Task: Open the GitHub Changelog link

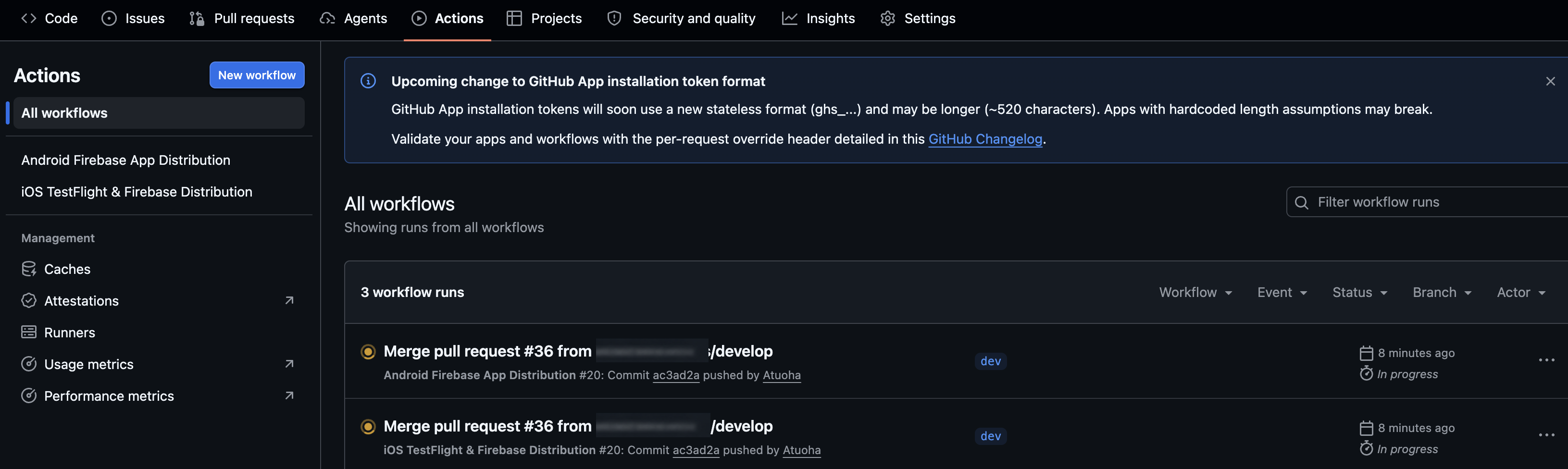Action: tap(985, 139)
